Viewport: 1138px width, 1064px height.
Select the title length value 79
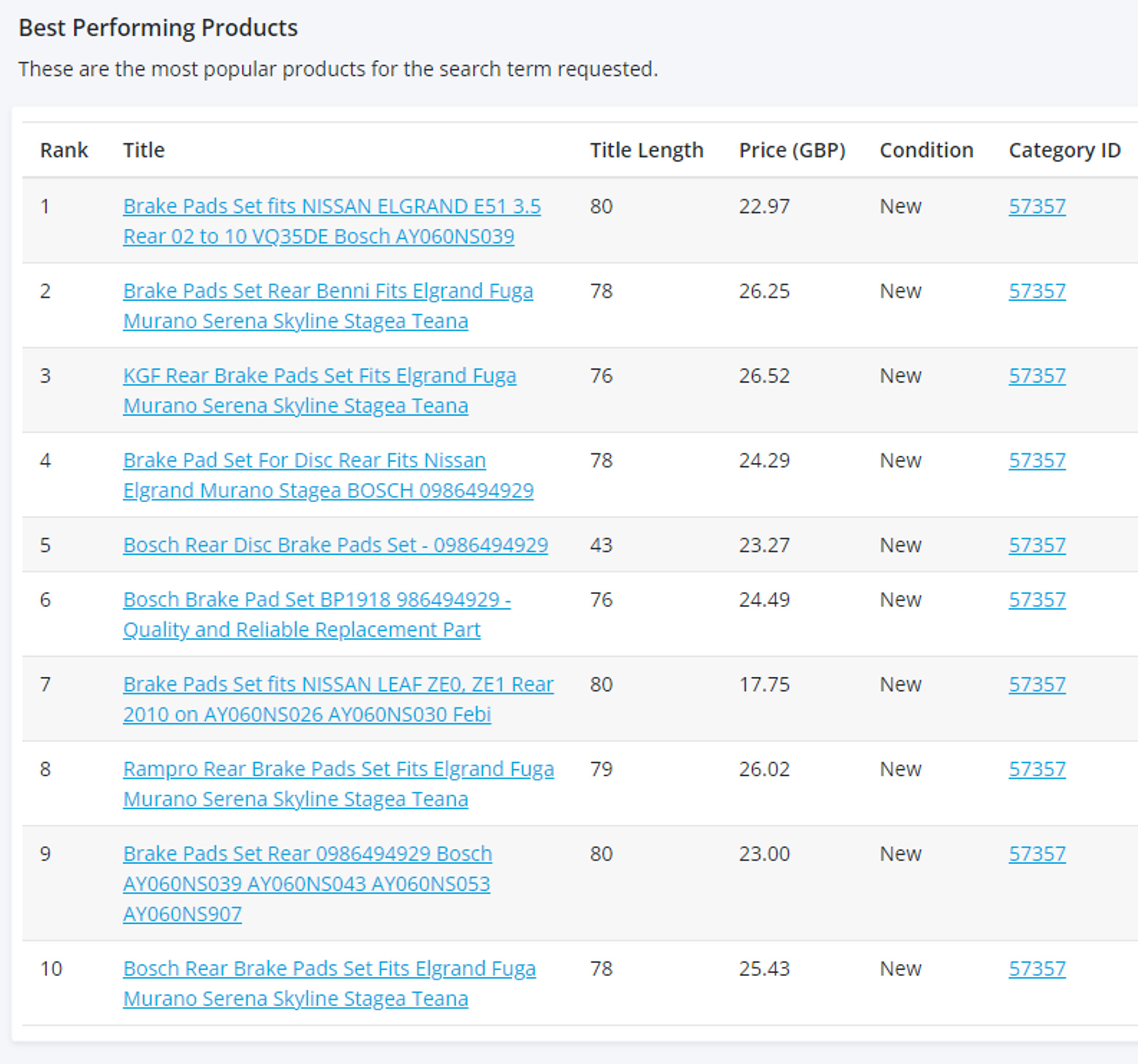(601, 769)
